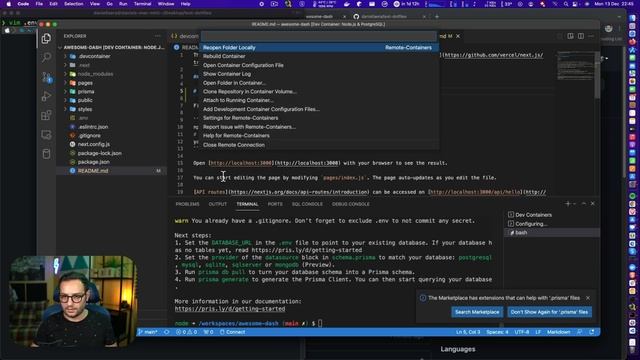This screenshot has height=360, width=640.
Task: Choose Close Remote Connection
Action: (x=319, y=145)
